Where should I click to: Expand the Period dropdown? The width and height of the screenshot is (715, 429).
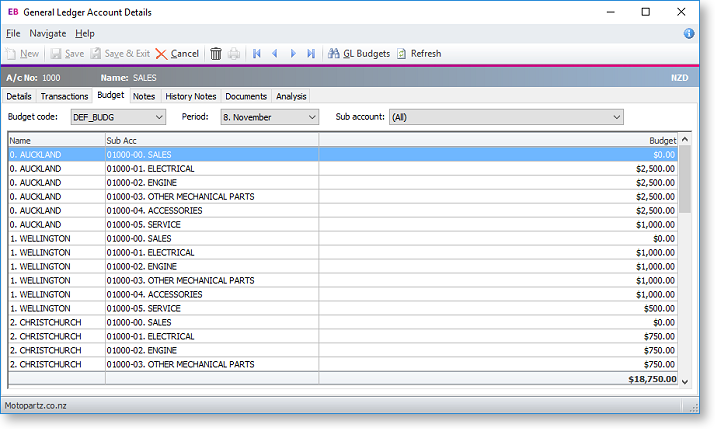312,117
